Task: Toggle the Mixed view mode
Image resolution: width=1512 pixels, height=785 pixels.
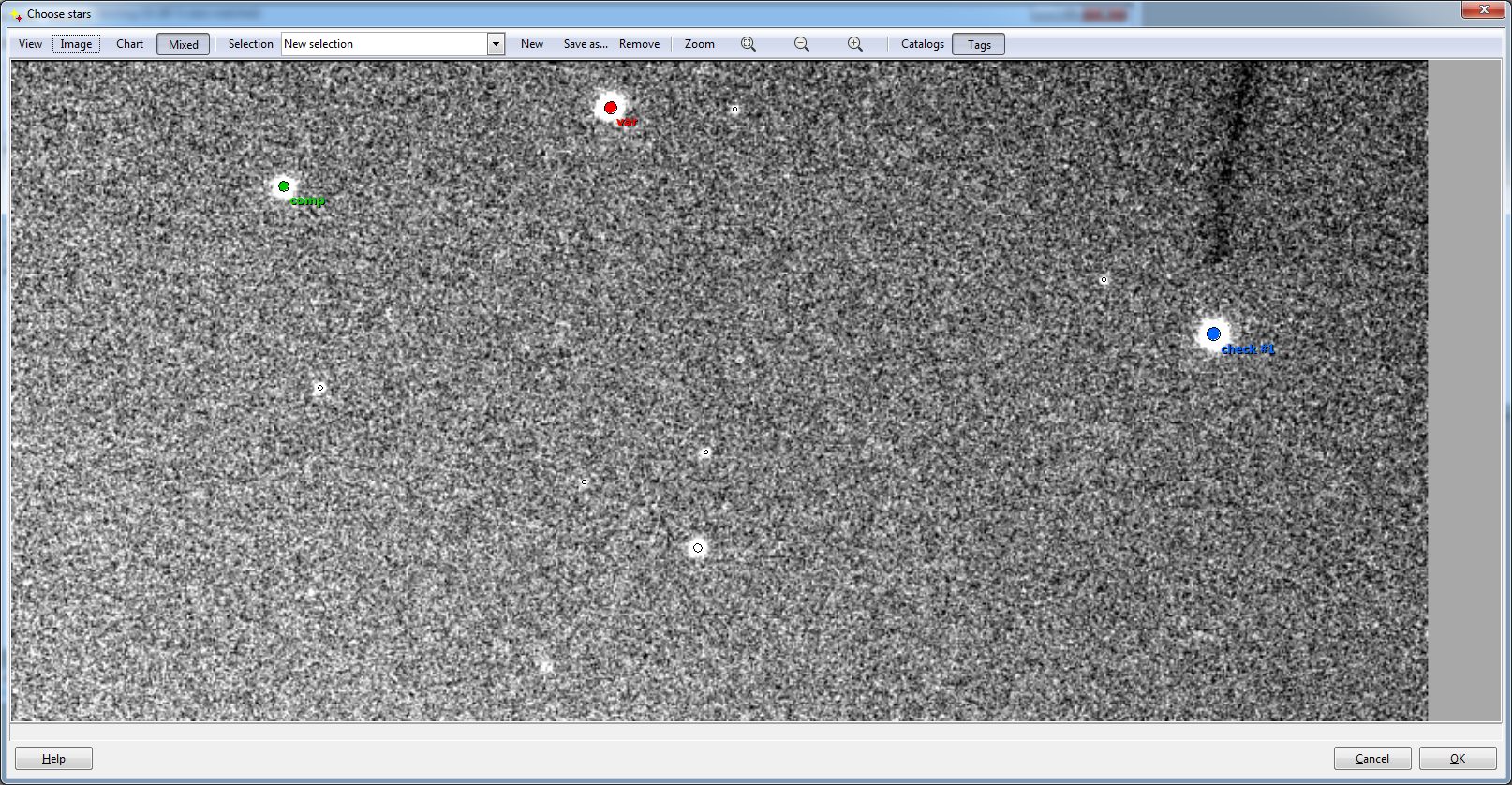Action: 183,44
